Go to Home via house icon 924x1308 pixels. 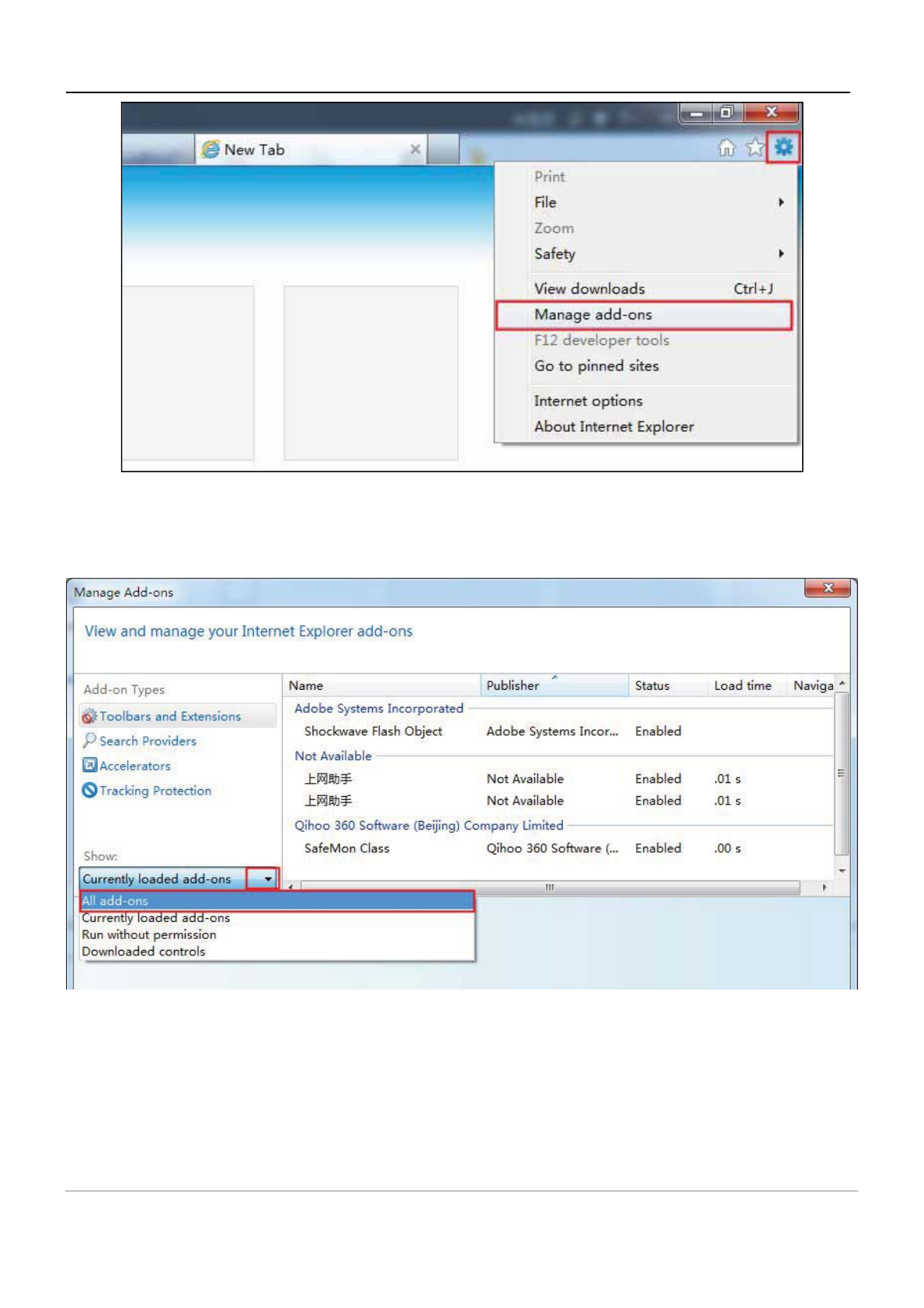[x=727, y=148]
